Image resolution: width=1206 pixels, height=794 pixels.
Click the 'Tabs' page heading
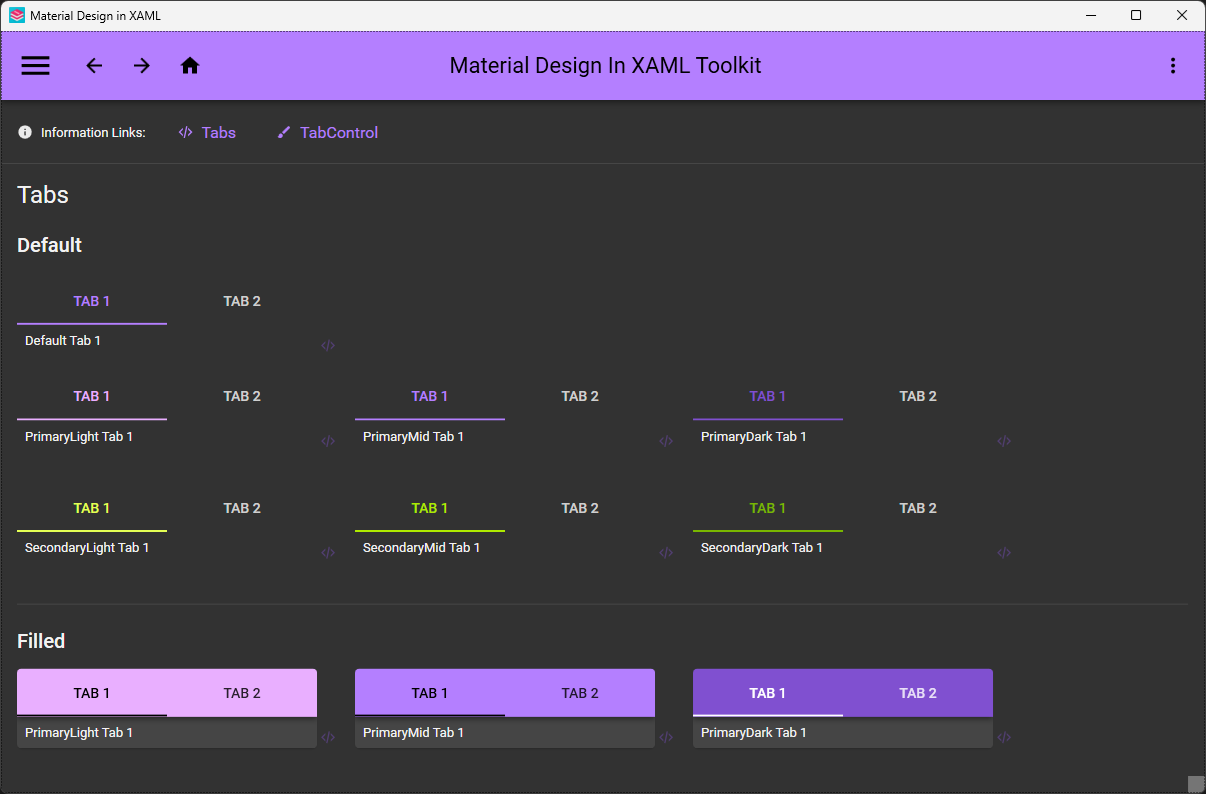tap(43, 194)
